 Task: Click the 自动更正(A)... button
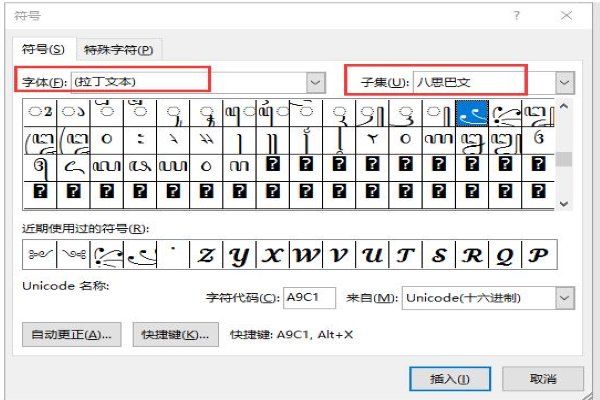72,335
